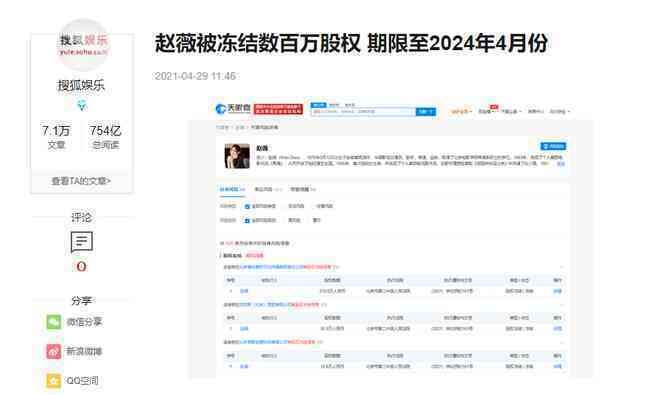Screen dimensions: 660x395
Task: Click the QQ空间 label
Action: pos(82,381)
